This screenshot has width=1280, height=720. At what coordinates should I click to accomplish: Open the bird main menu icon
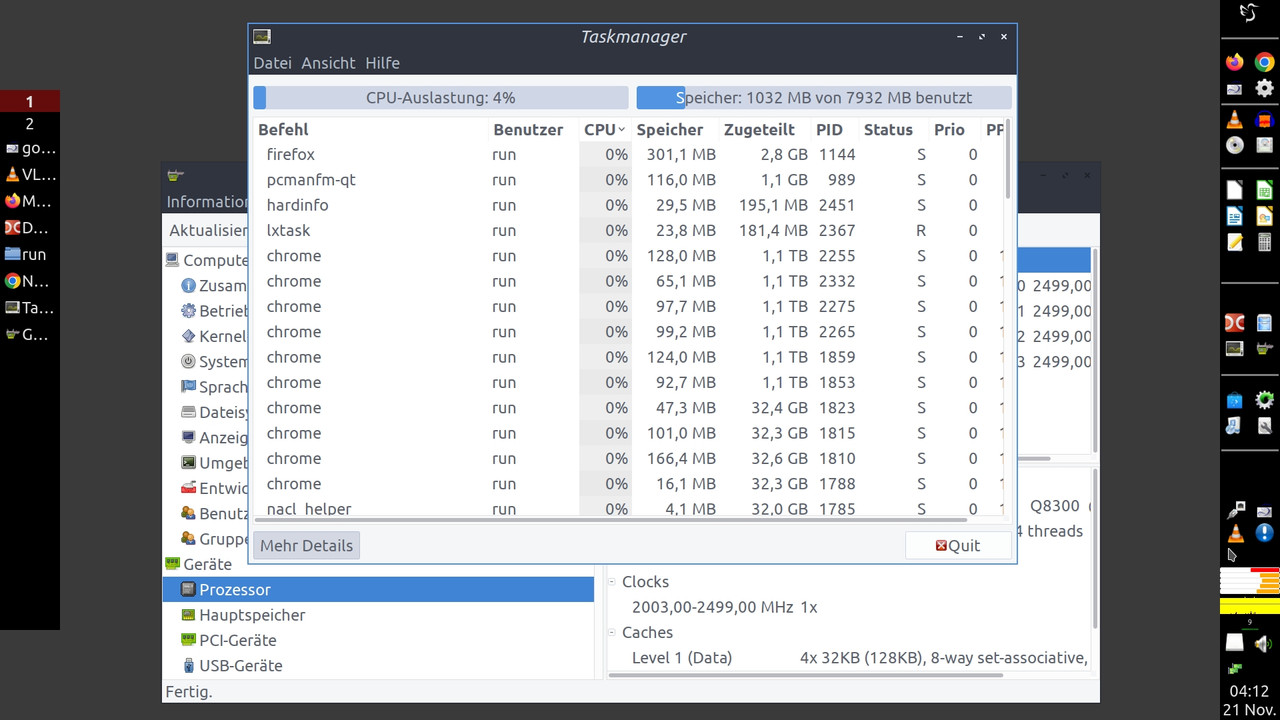(1249, 13)
